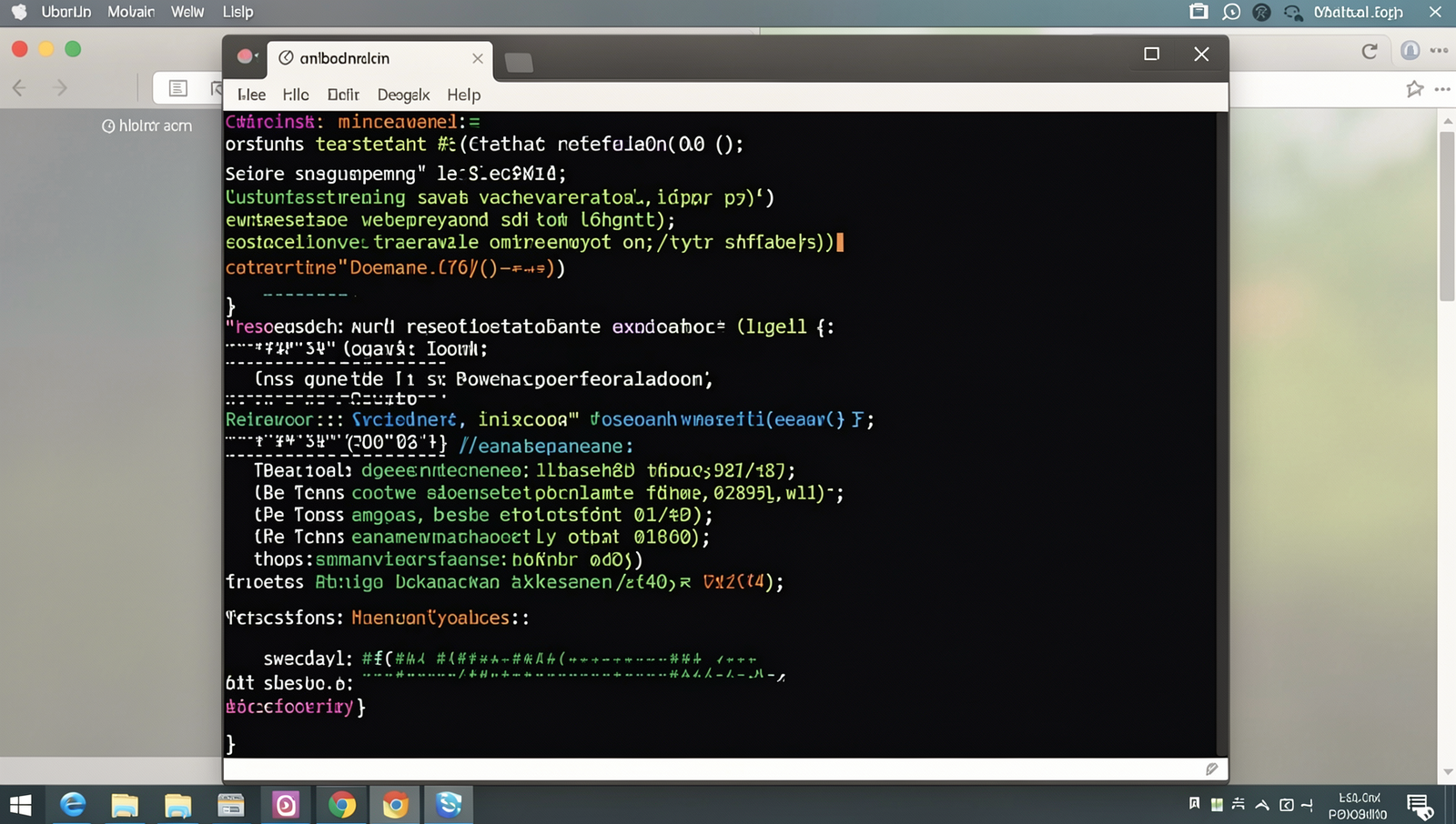
Task: Open the Apple menu icon
Action: [19, 12]
